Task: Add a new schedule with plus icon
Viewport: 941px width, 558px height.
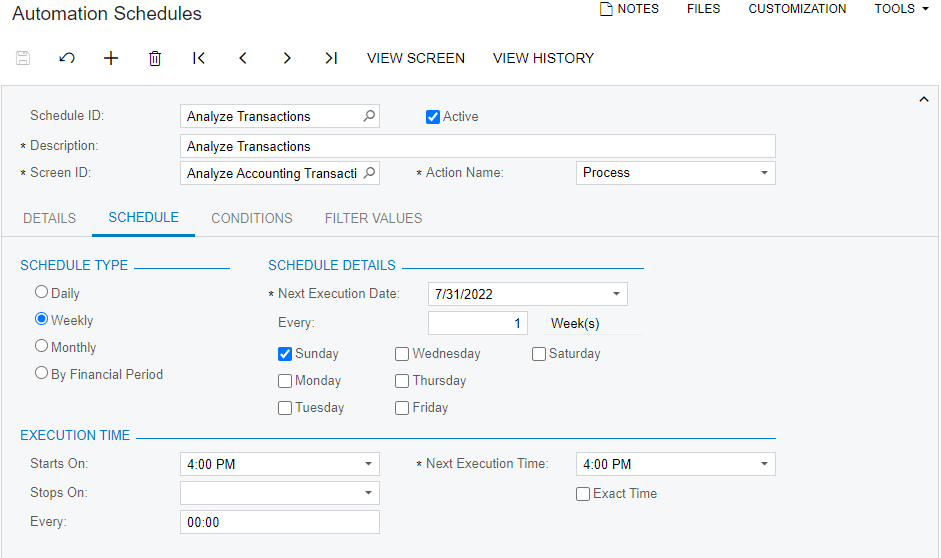Action: pyautogui.click(x=111, y=58)
